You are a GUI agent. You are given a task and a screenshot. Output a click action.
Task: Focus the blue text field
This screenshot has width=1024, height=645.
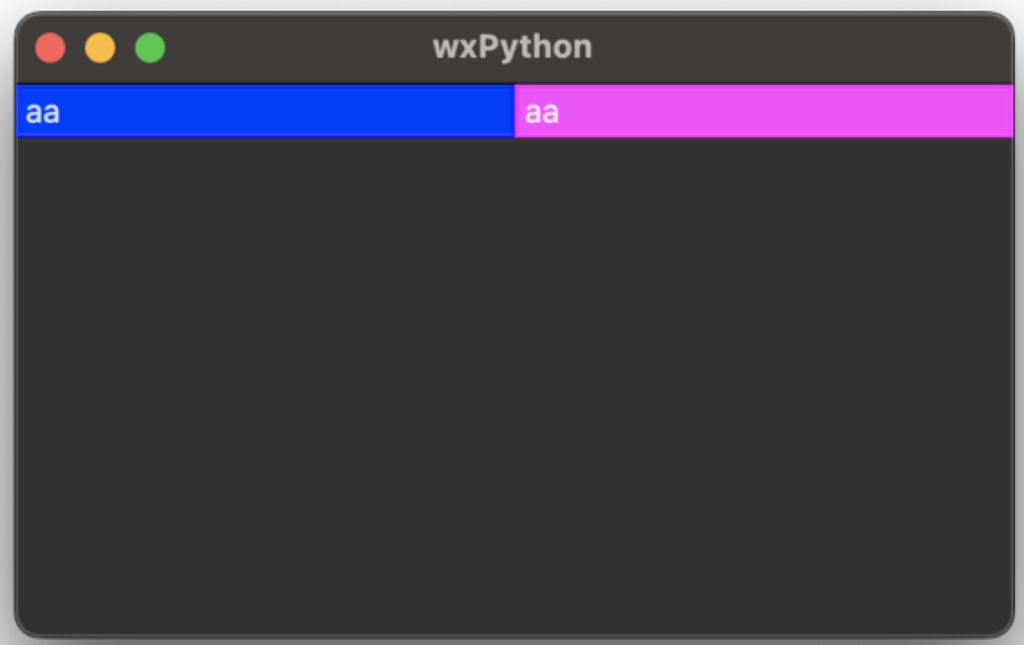pos(265,111)
